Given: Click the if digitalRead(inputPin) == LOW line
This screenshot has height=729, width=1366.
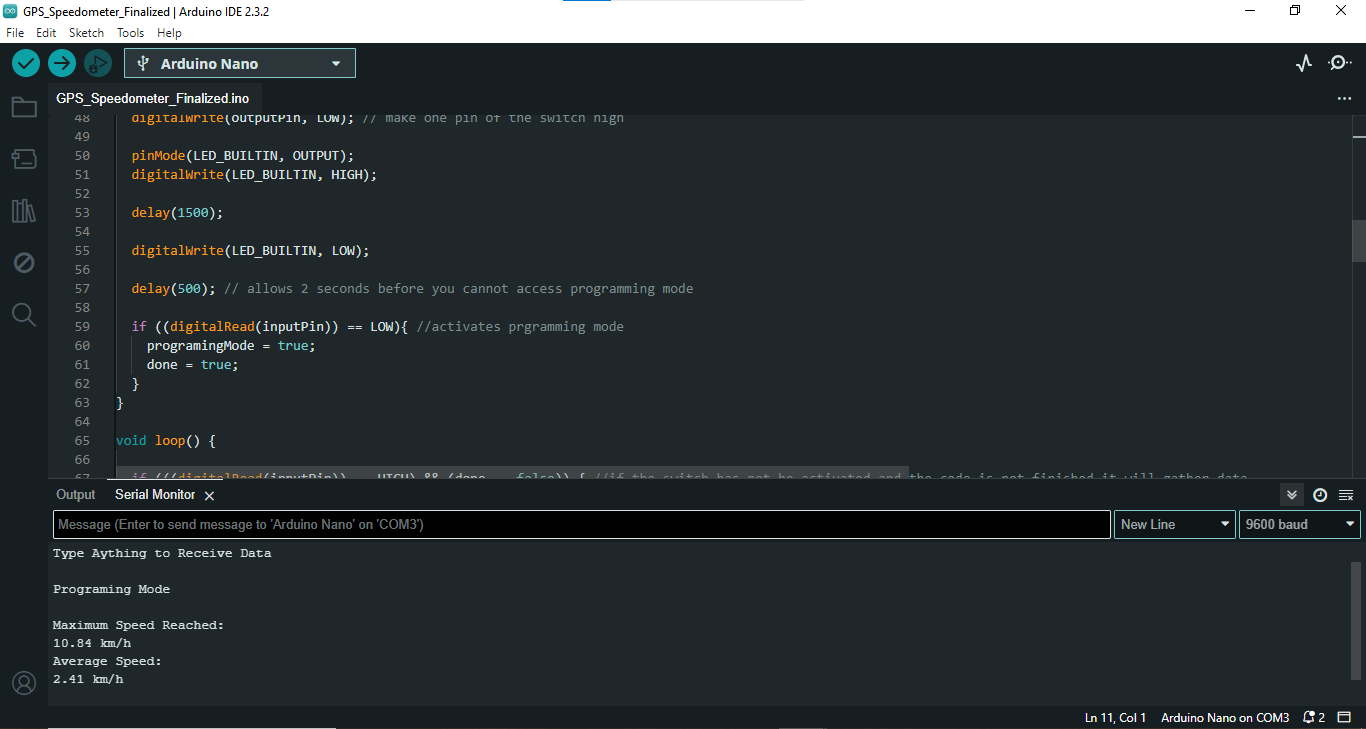Looking at the screenshot, I should coord(377,326).
